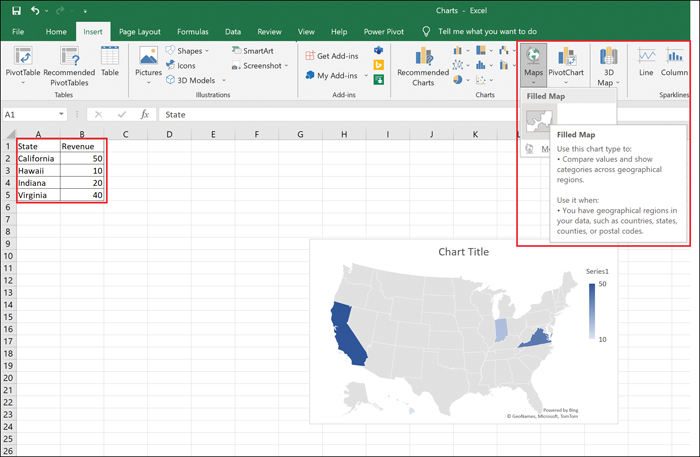This screenshot has height=457, width=700.
Task: Open the Formulas tab
Action: pos(193,32)
